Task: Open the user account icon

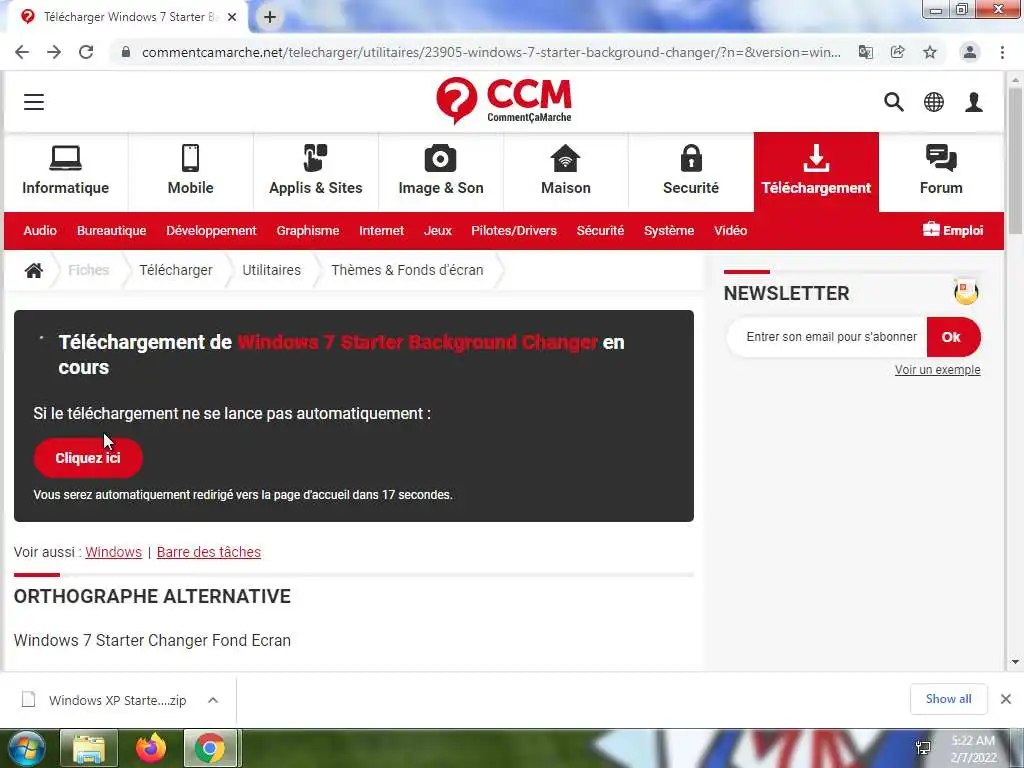Action: (x=974, y=102)
